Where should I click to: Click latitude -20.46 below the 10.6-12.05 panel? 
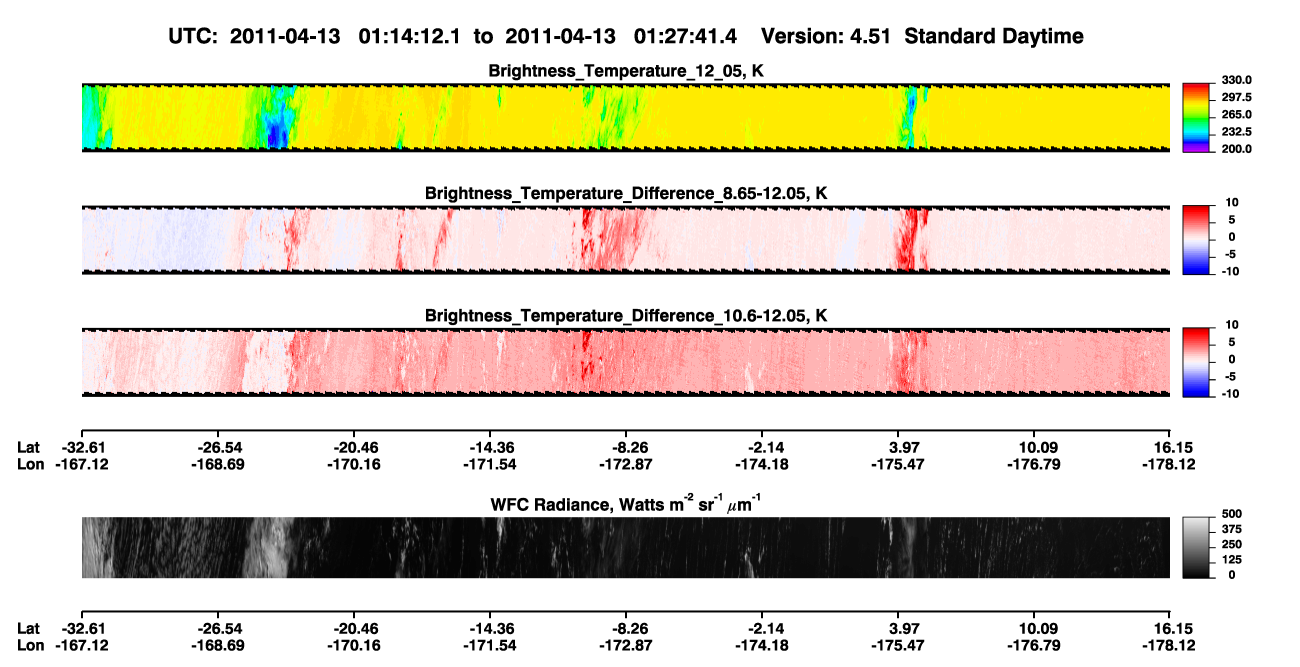click(x=353, y=447)
